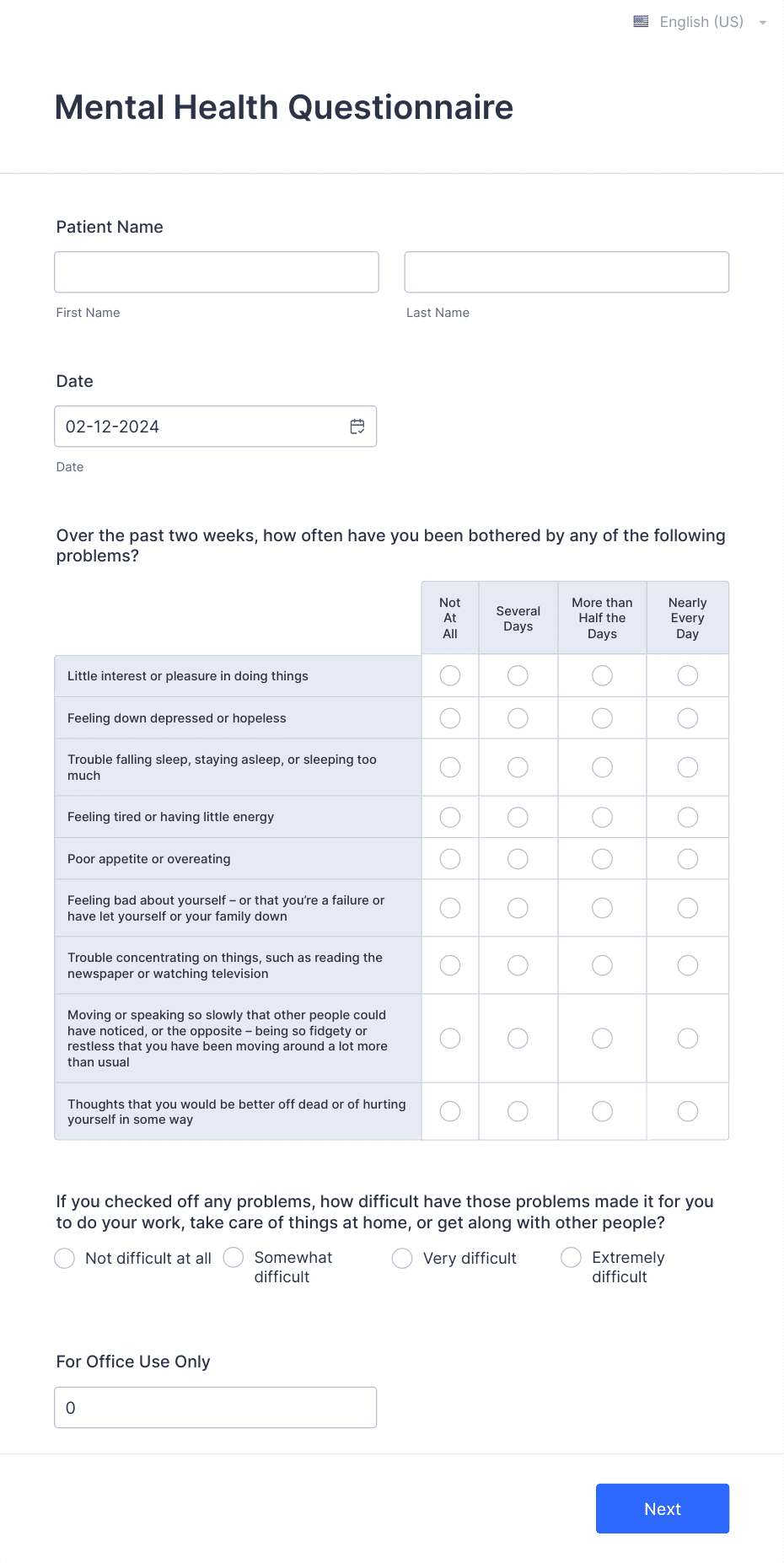Screen dimensions: 784x1563
Task: Select "More than Half the Days" for feeling tired
Action: tap(602, 816)
